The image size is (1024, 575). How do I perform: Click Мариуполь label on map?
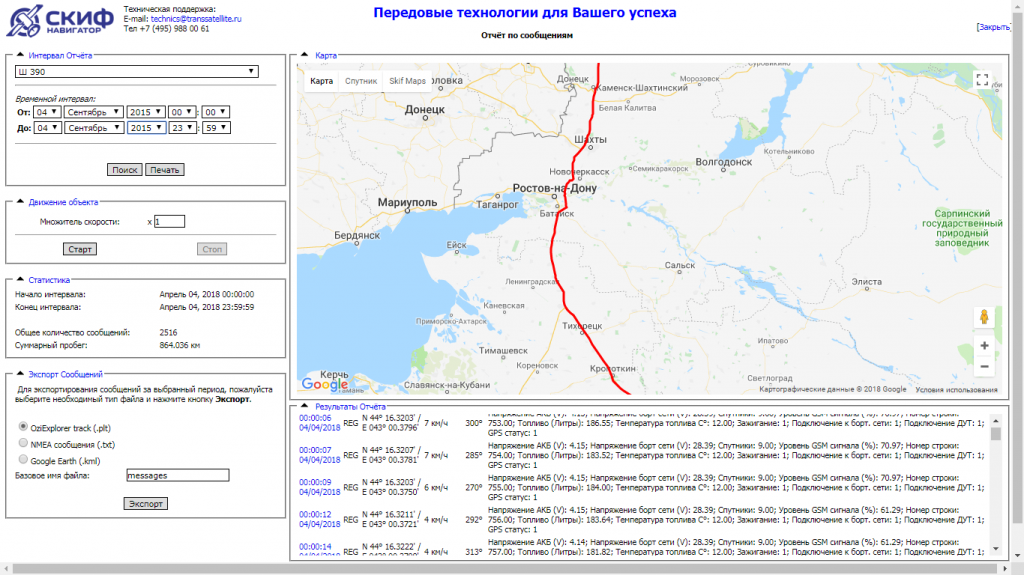(x=408, y=203)
